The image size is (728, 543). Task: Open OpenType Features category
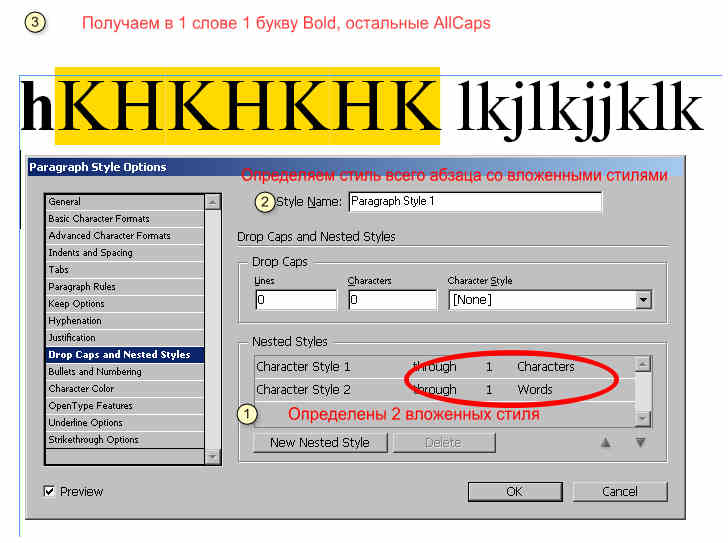[125, 406]
